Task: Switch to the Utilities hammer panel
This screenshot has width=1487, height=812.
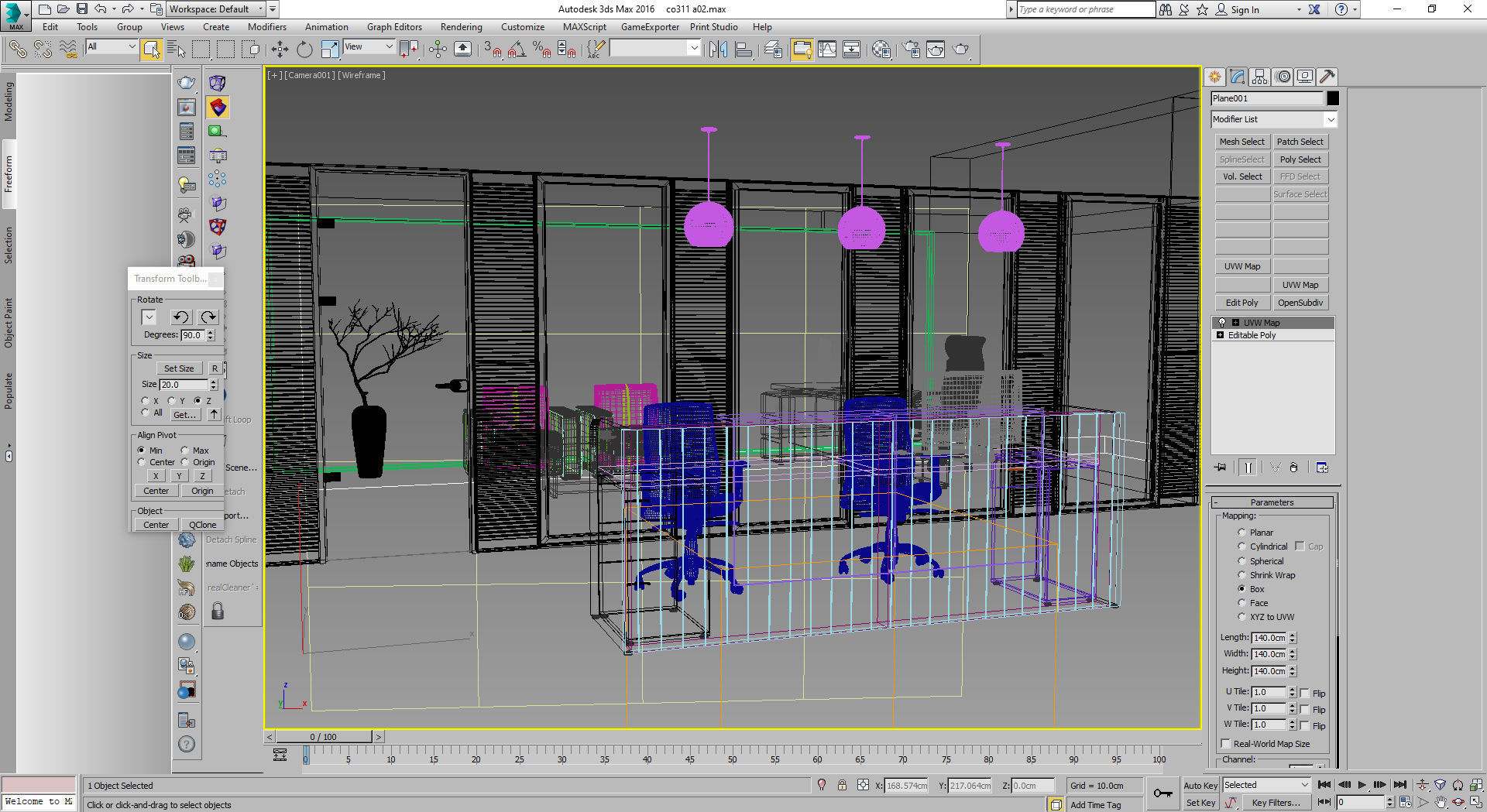Action: 1327,77
